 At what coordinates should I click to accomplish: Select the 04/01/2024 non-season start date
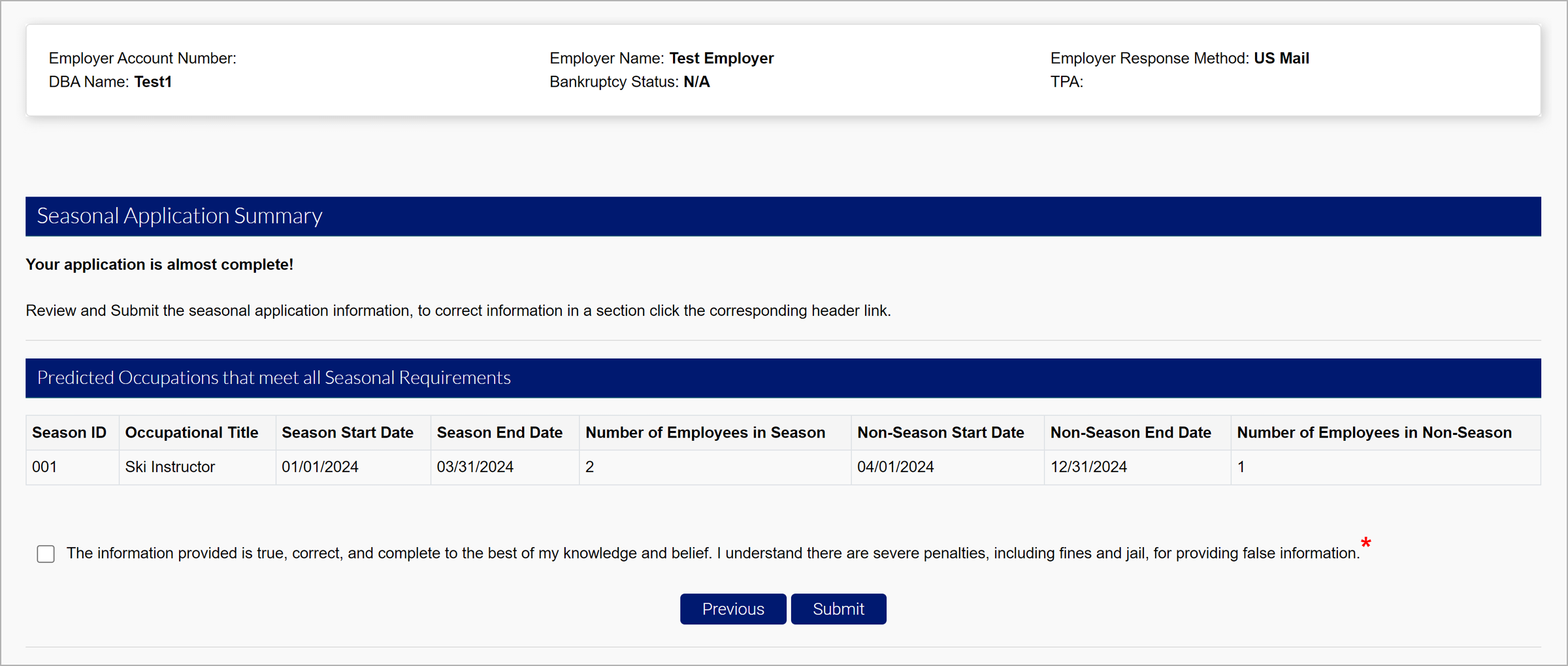[x=895, y=467]
